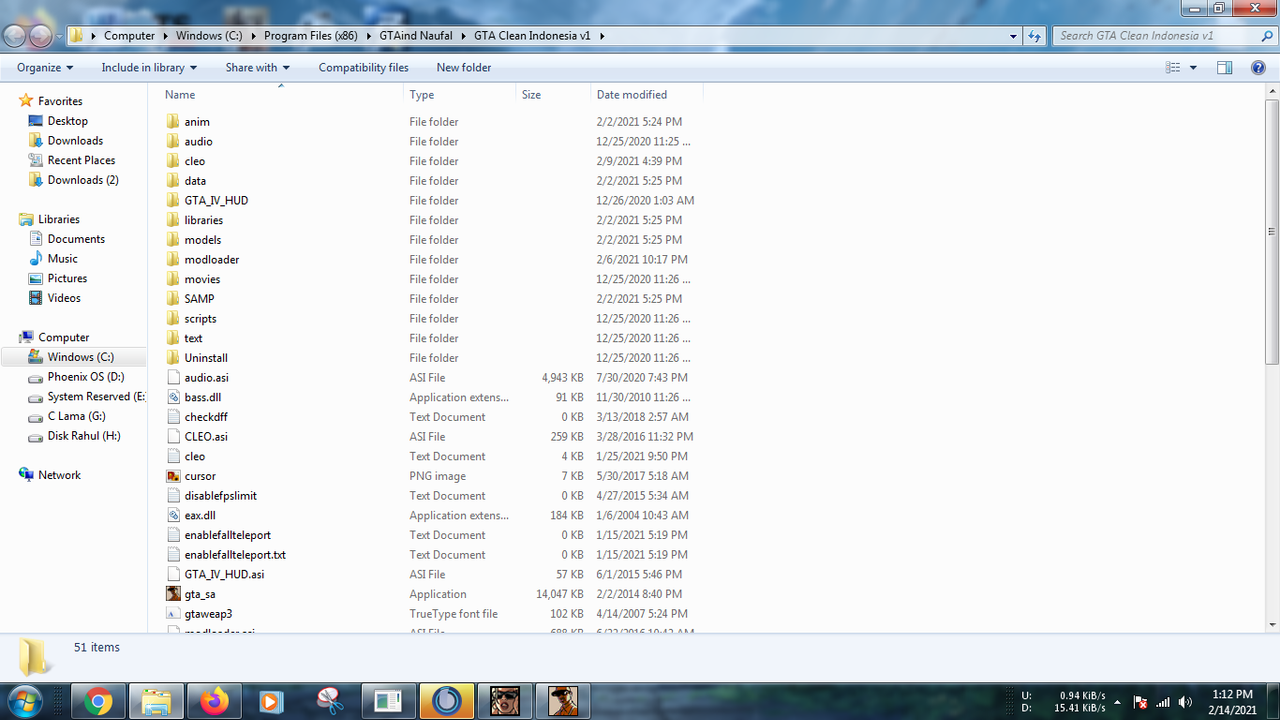Open Windows Explorer help
Image resolution: width=1280 pixels, height=720 pixels.
click(1258, 67)
